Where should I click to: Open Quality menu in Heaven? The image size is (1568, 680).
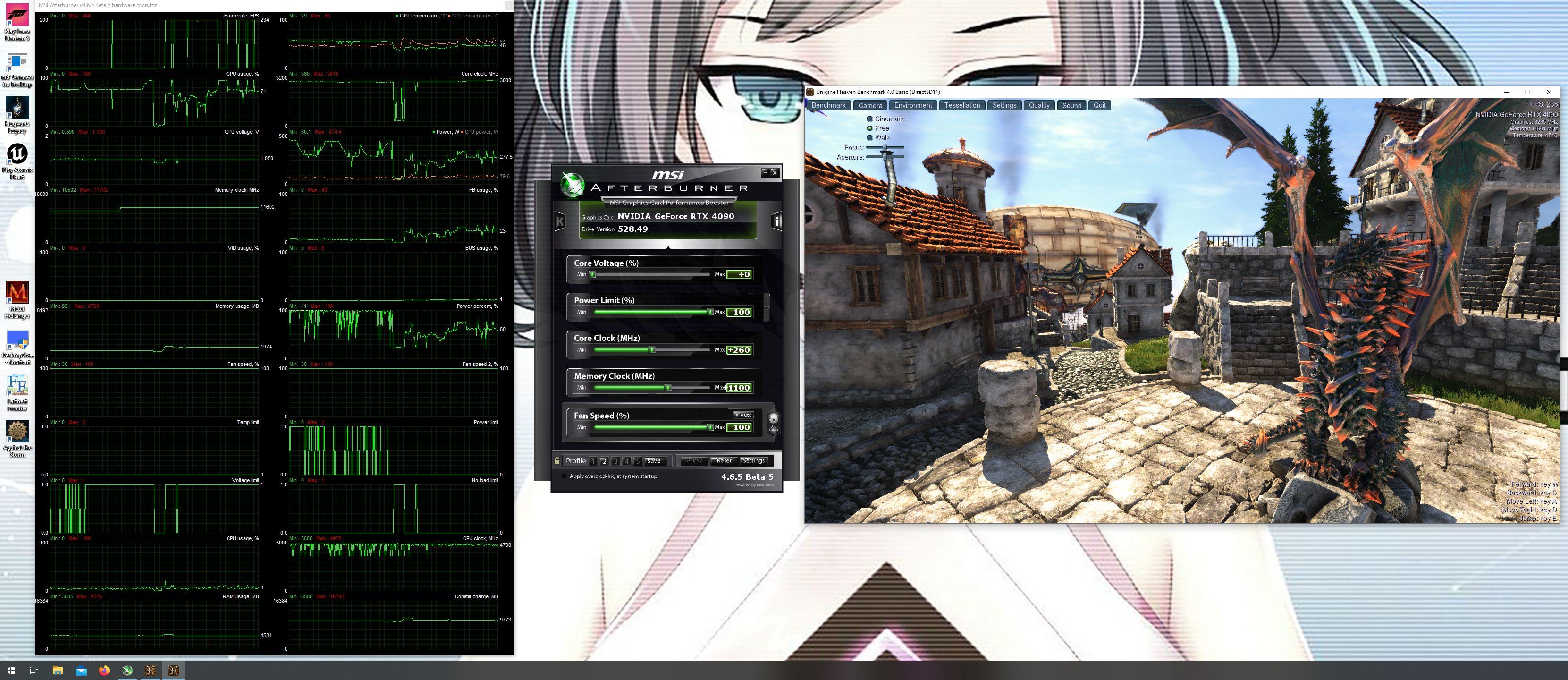click(1039, 105)
